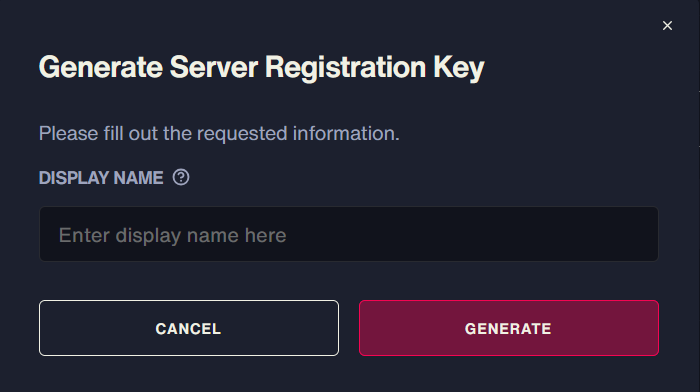Click the word 'Registration' in the title
Viewport: 700px width, 392px height.
(346, 67)
